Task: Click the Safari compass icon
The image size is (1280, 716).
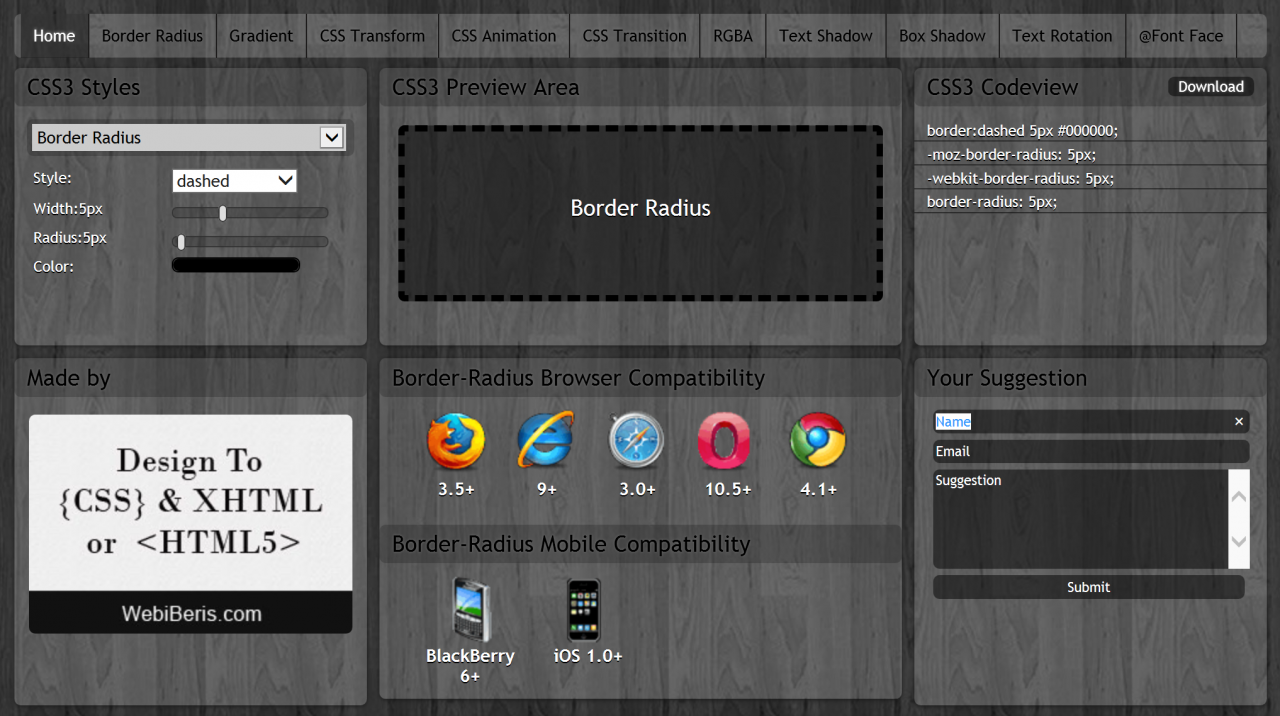Action: [x=637, y=441]
